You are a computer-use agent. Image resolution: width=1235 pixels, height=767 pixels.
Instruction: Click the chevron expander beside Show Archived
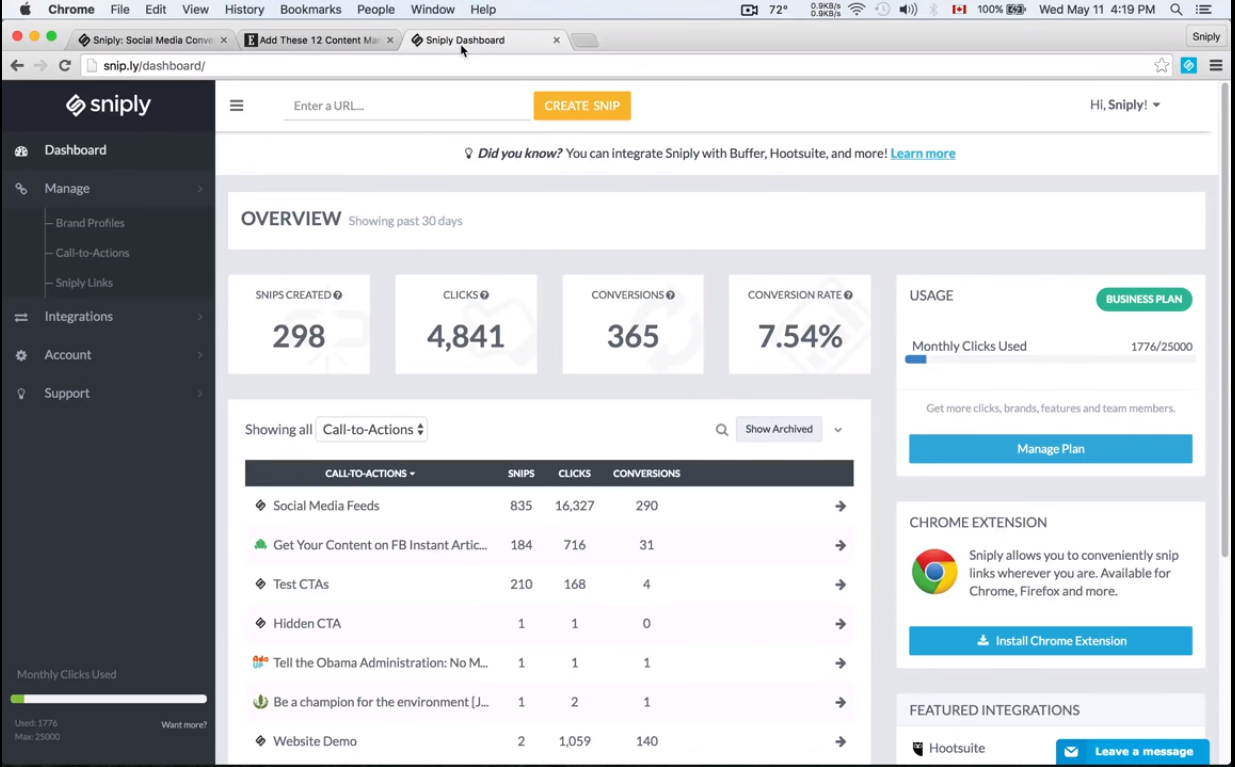(x=838, y=429)
